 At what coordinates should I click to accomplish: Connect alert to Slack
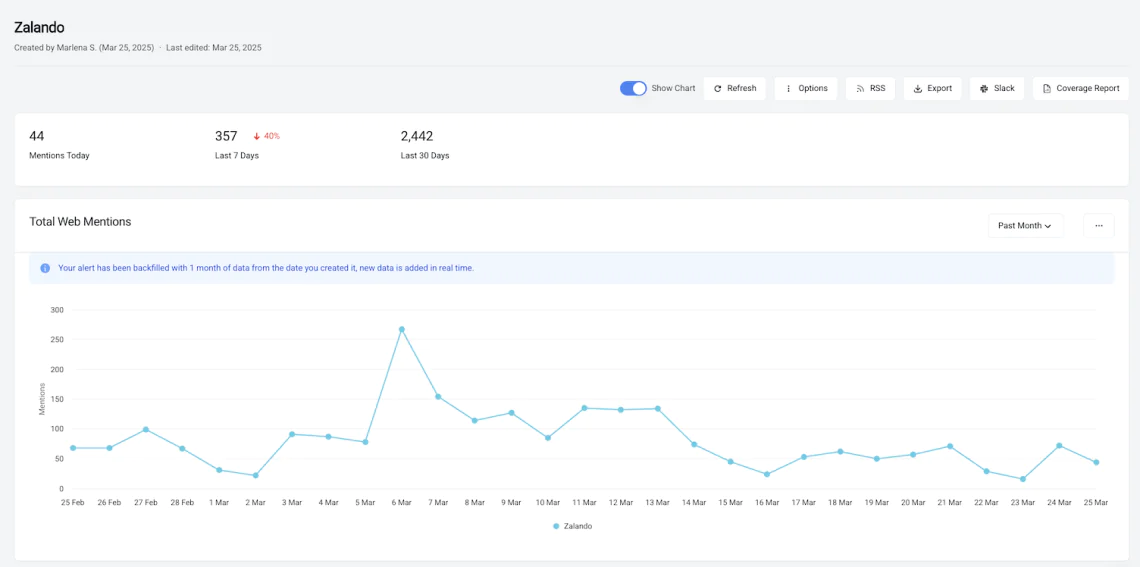tap(997, 89)
